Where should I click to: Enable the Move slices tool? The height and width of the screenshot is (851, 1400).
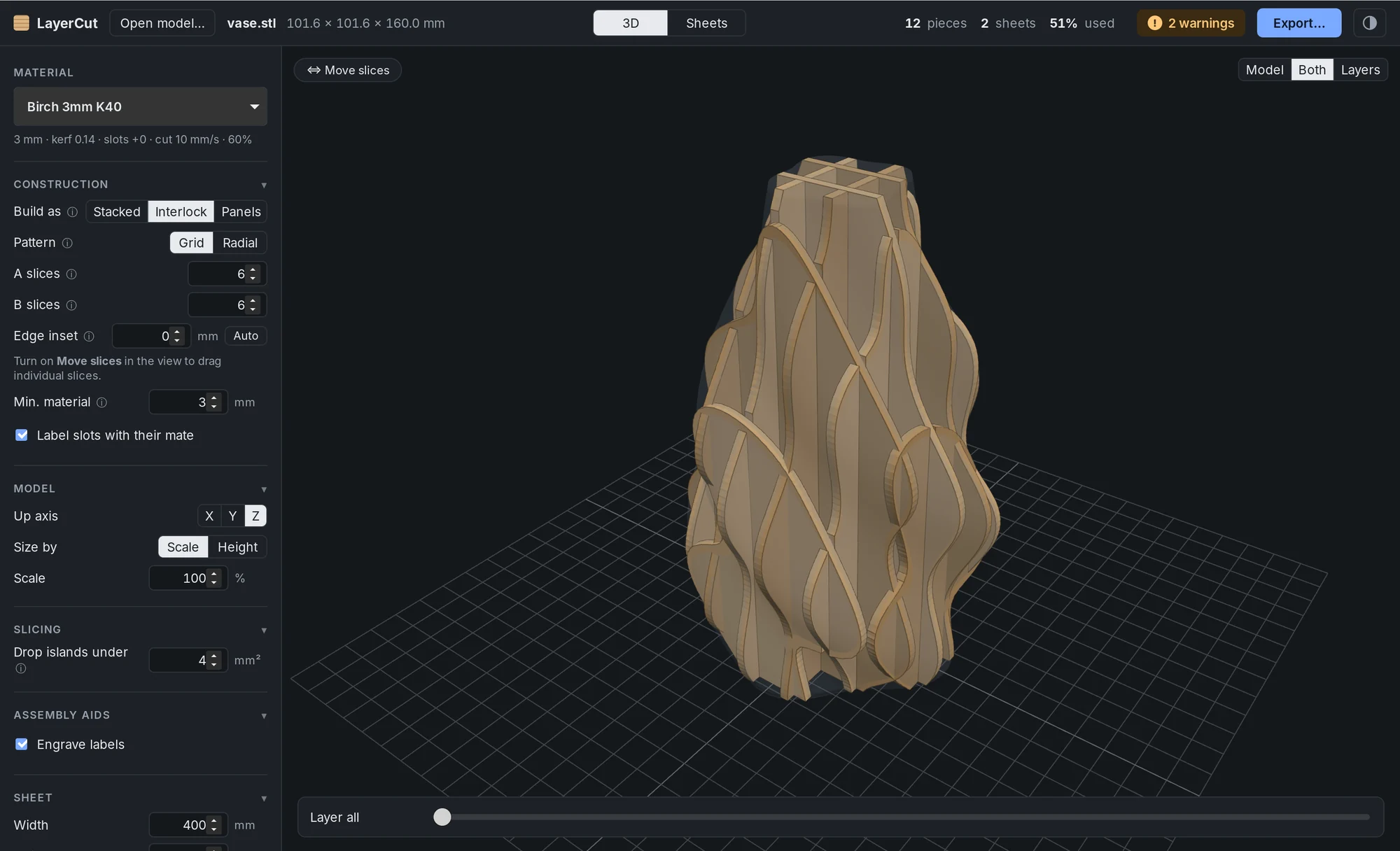pos(348,70)
